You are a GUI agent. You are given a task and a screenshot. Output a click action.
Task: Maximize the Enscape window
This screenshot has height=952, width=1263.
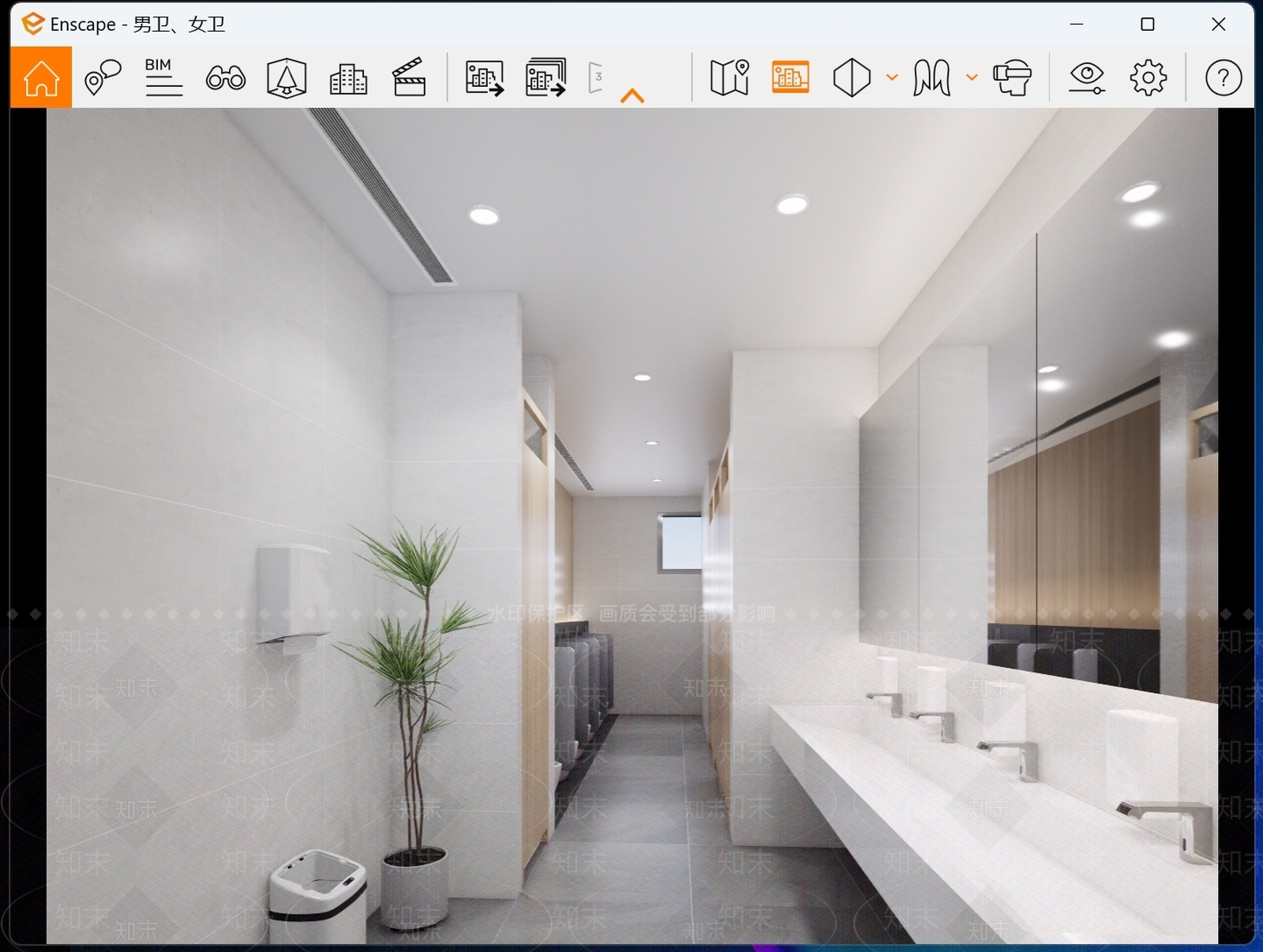pyautogui.click(x=1148, y=24)
